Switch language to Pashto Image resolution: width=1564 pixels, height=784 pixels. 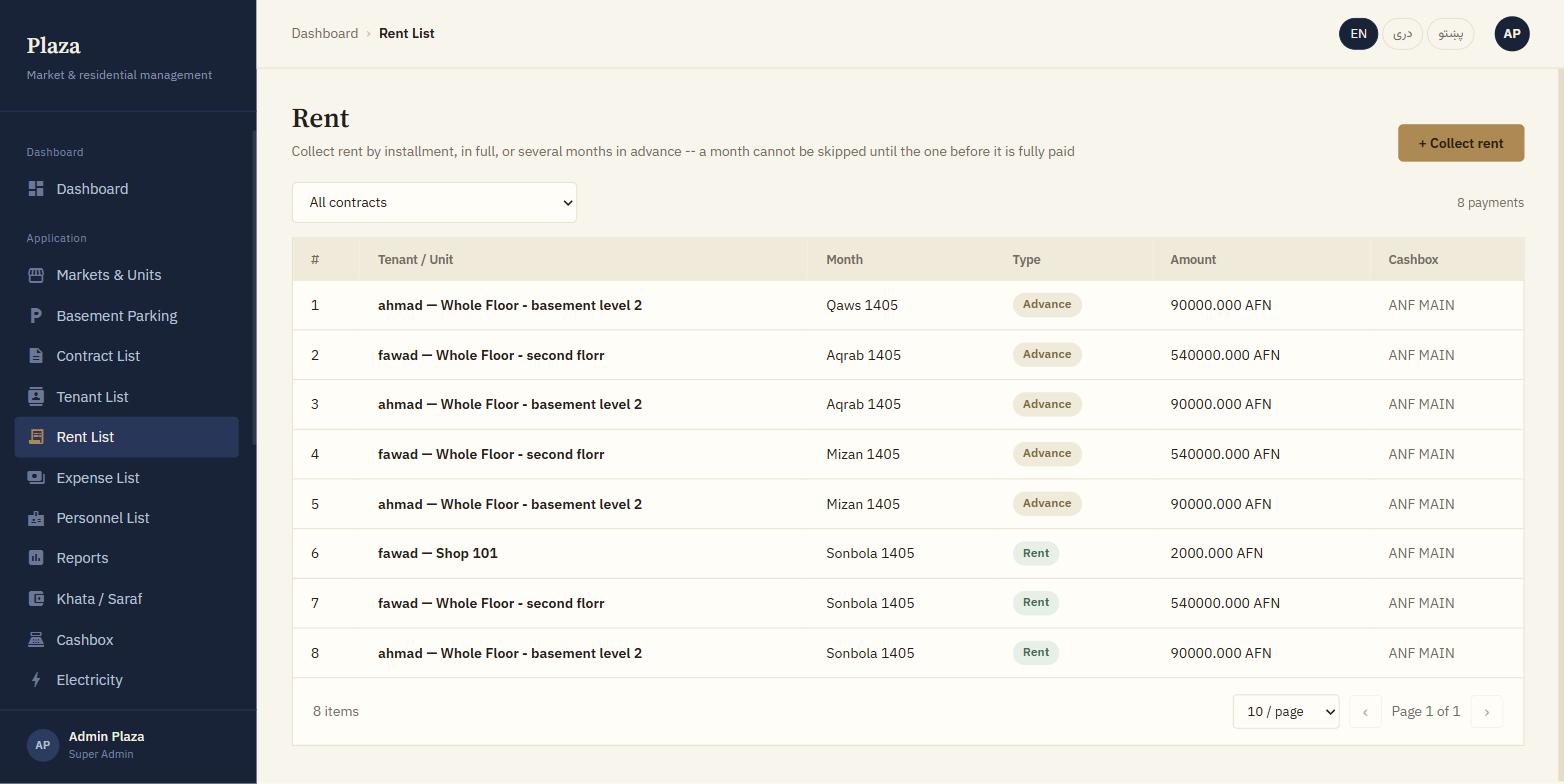tap(1450, 34)
